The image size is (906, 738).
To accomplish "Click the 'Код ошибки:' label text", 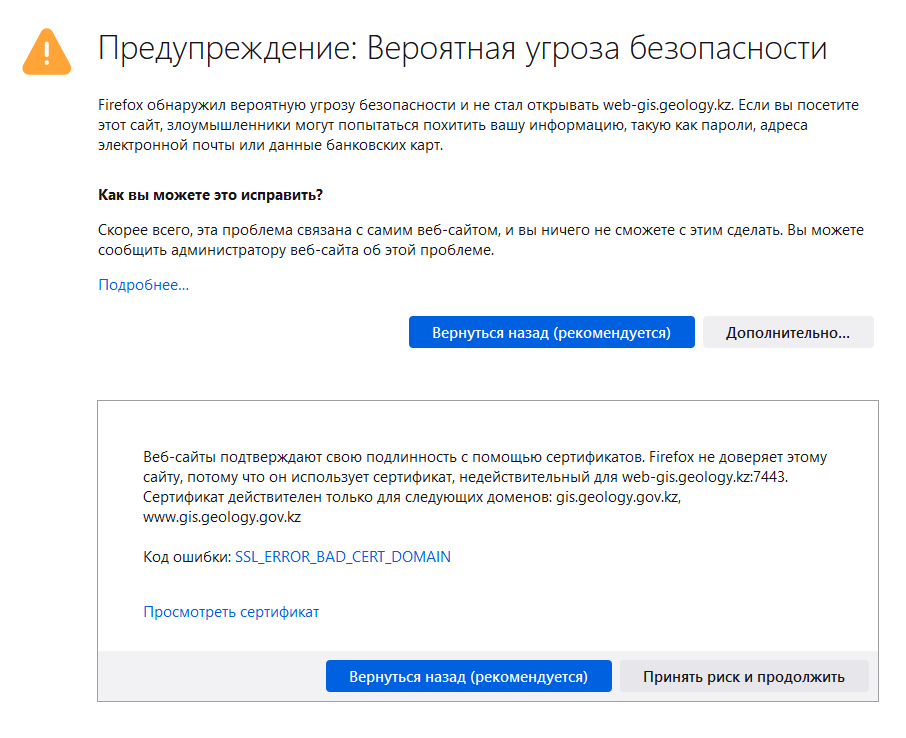I will 186,556.
